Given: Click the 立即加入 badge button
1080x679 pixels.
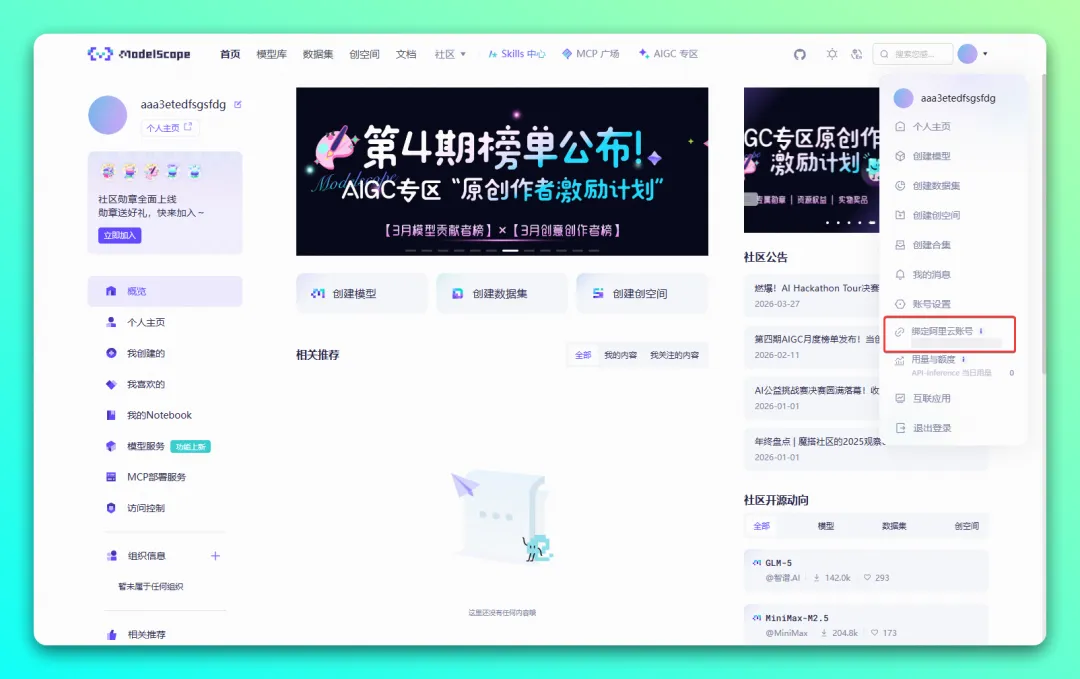Looking at the screenshot, I should click(x=120, y=236).
